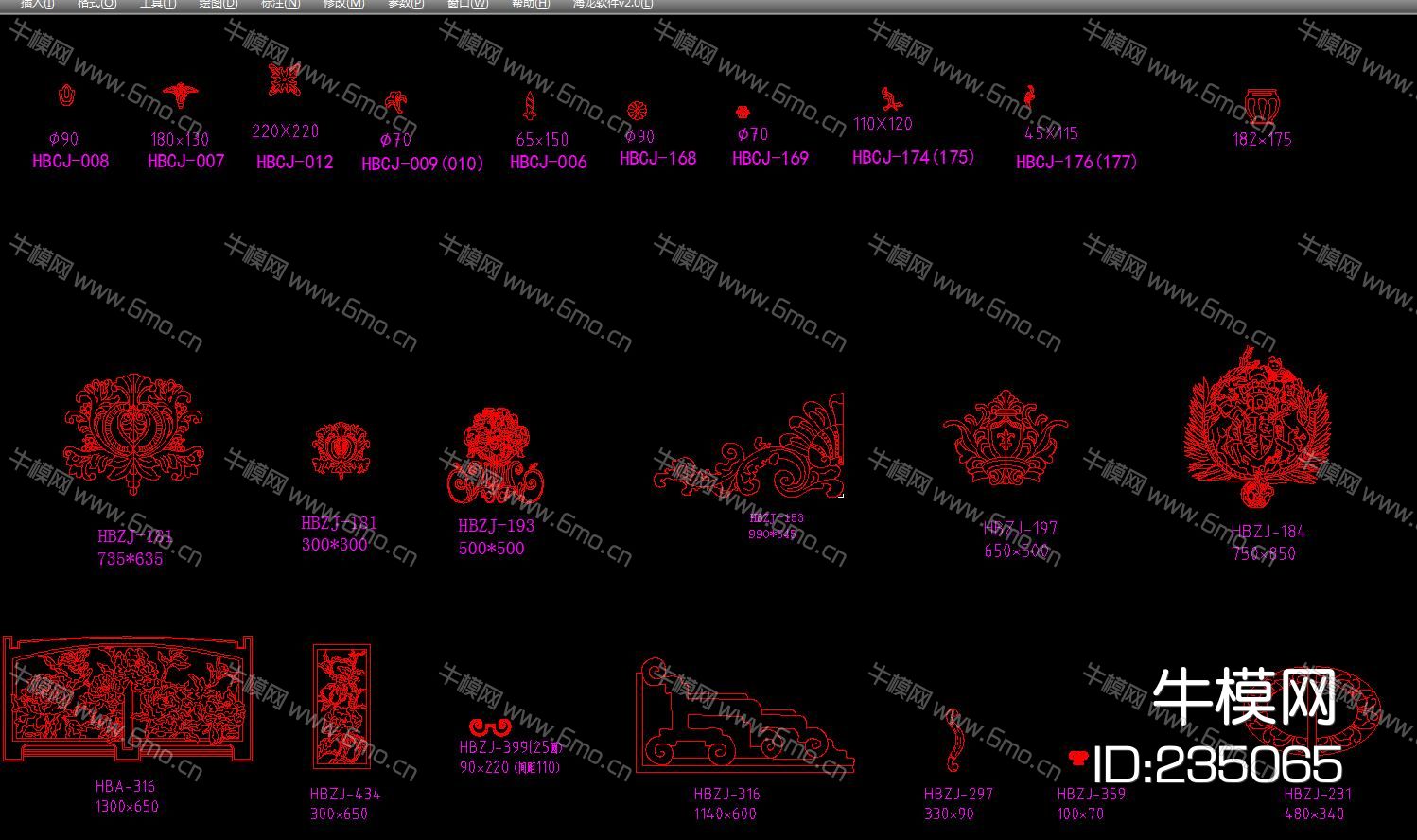Image resolution: width=1417 pixels, height=840 pixels.
Task: Click the HBCJ-168 label
Action: pyautogui.click(x=658, y=158)
